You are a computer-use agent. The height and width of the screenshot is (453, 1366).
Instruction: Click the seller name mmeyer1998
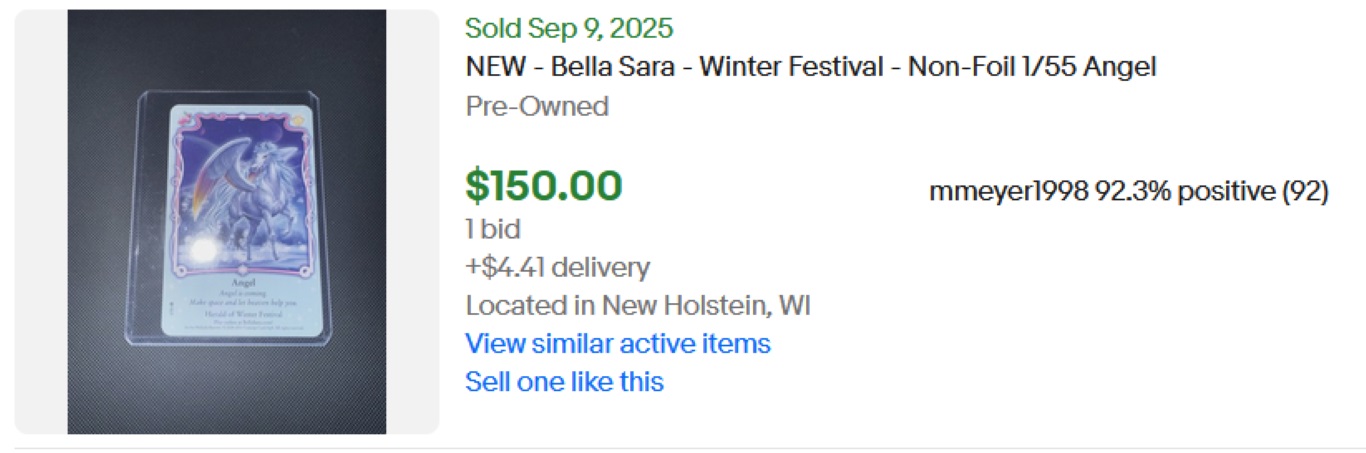[1008, 192]
